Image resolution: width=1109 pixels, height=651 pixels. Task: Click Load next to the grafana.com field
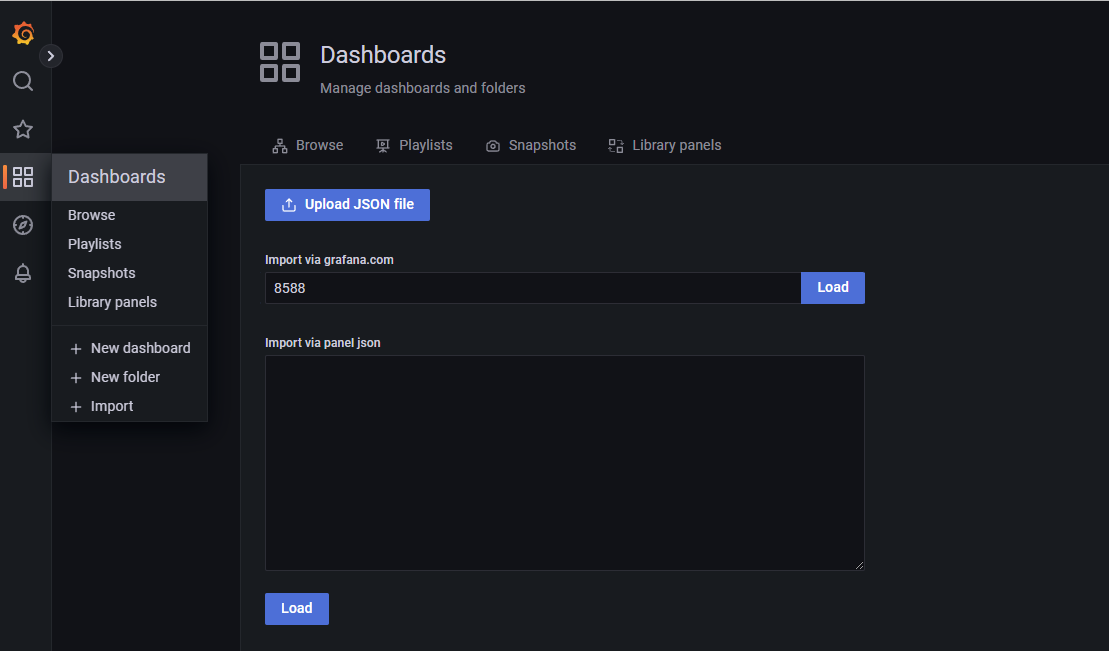coord(832,288)
